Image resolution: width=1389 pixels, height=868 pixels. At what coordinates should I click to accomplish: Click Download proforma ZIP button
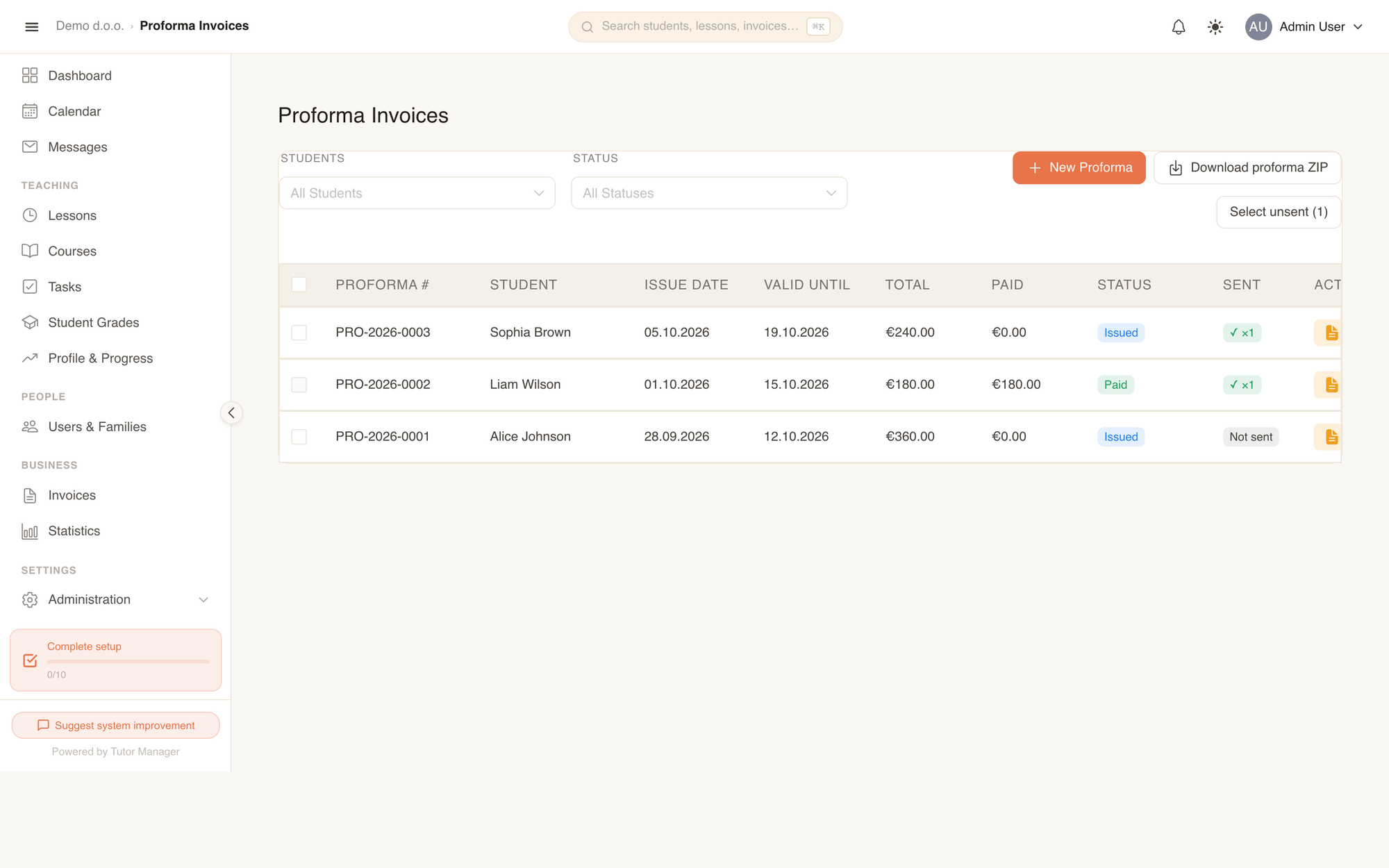1247,167
